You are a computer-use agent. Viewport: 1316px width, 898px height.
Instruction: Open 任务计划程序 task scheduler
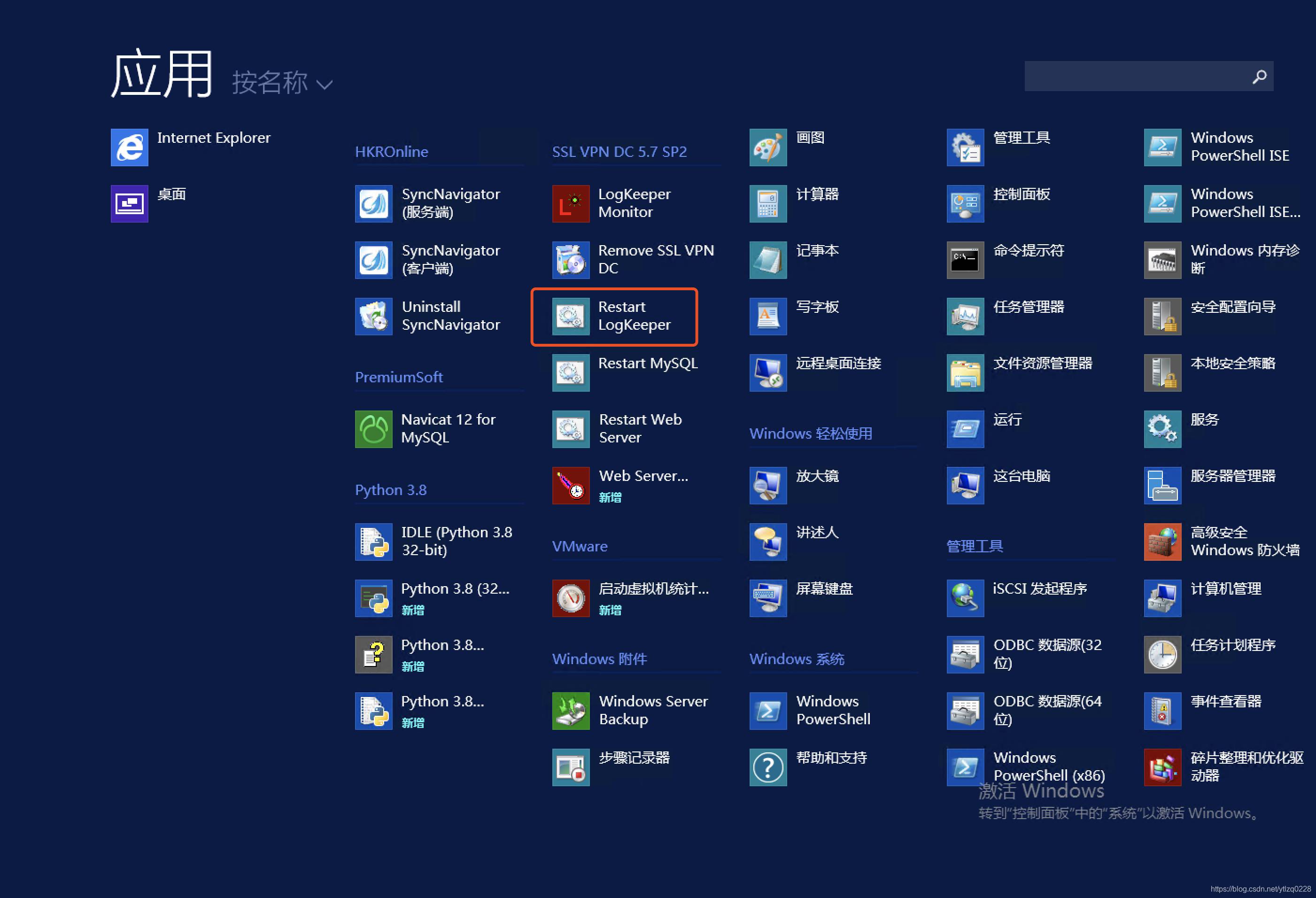[1162, 655]
